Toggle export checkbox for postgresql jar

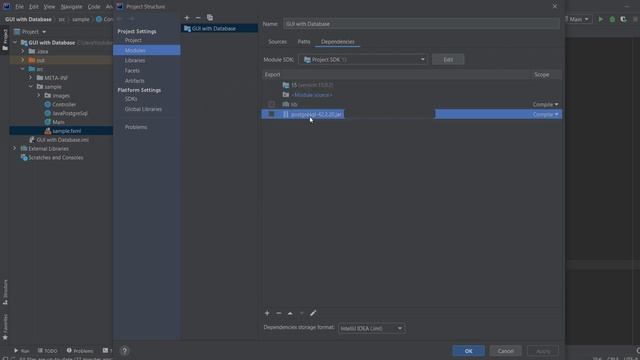pyautogui.click(x=271, y=114)
